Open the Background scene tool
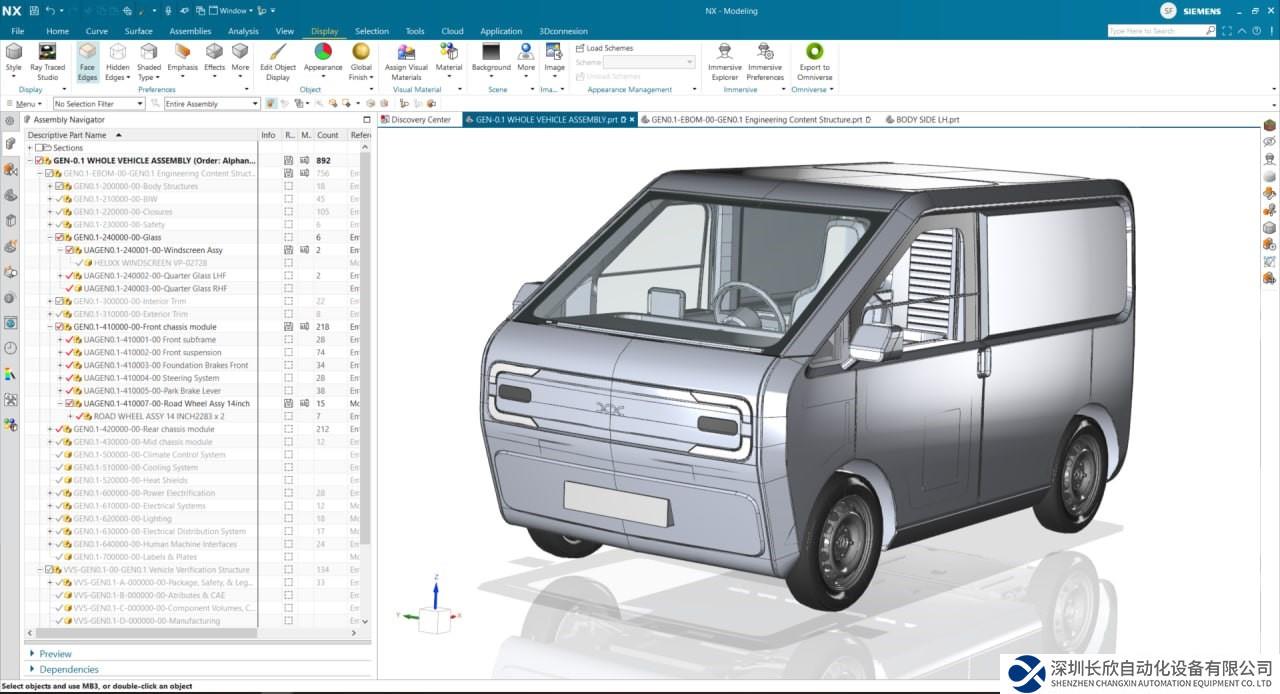Image resolution: width=1280 pixels, height=694 pixels. pos(491,61)
